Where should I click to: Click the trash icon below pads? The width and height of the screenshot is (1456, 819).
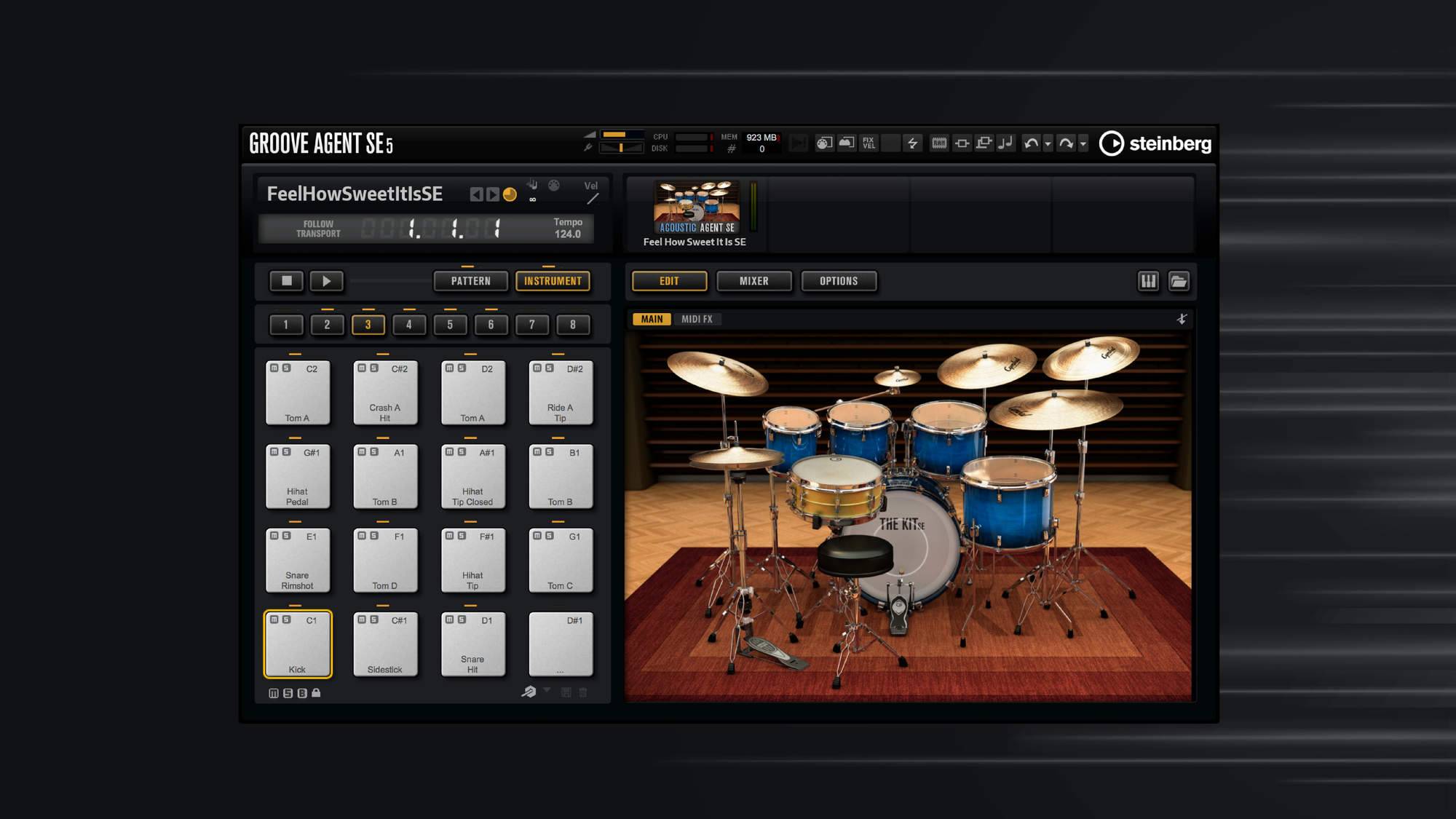pos(583,692)
